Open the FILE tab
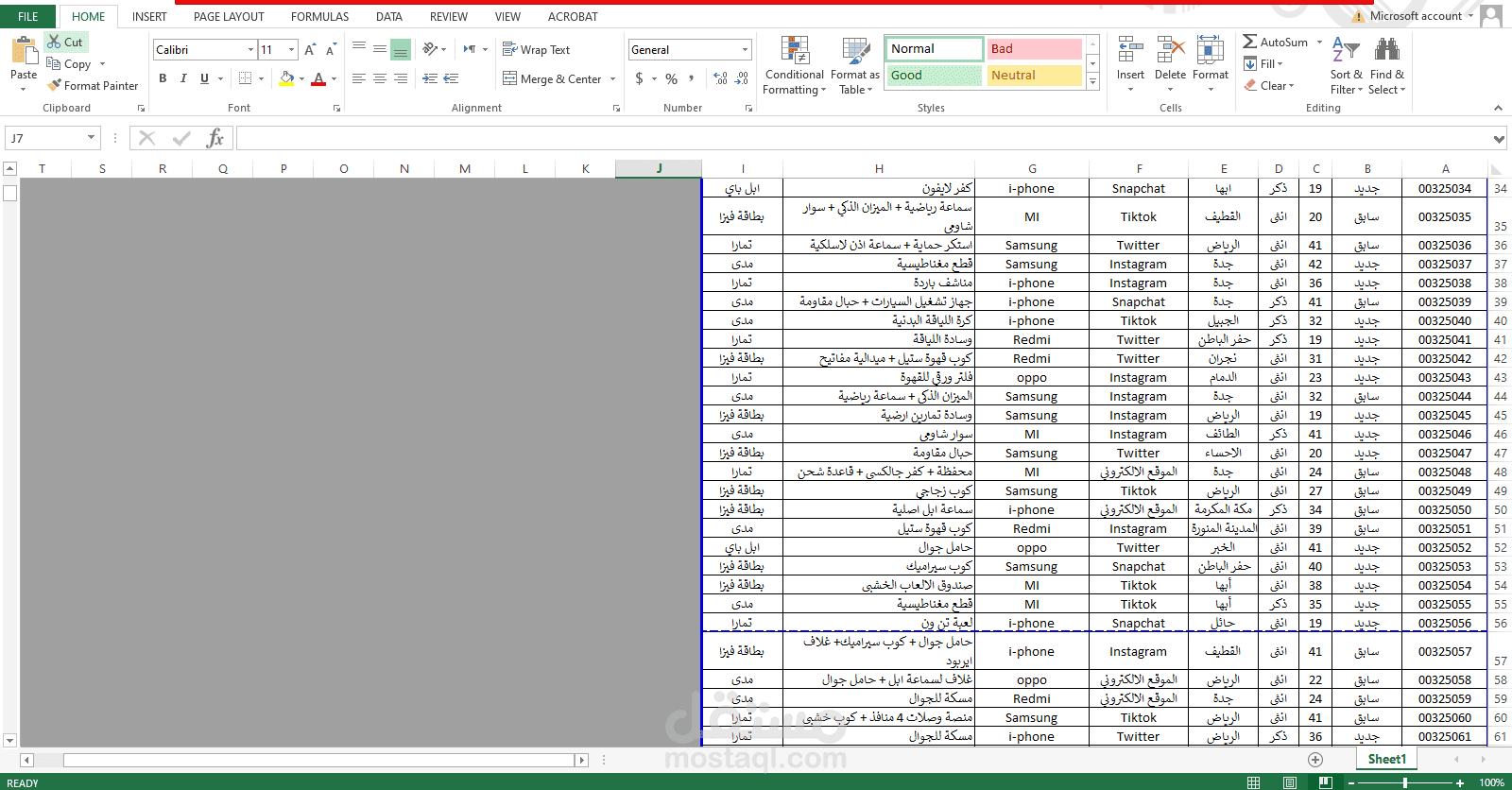This screenshot has width=1512, height=790. 28,16
